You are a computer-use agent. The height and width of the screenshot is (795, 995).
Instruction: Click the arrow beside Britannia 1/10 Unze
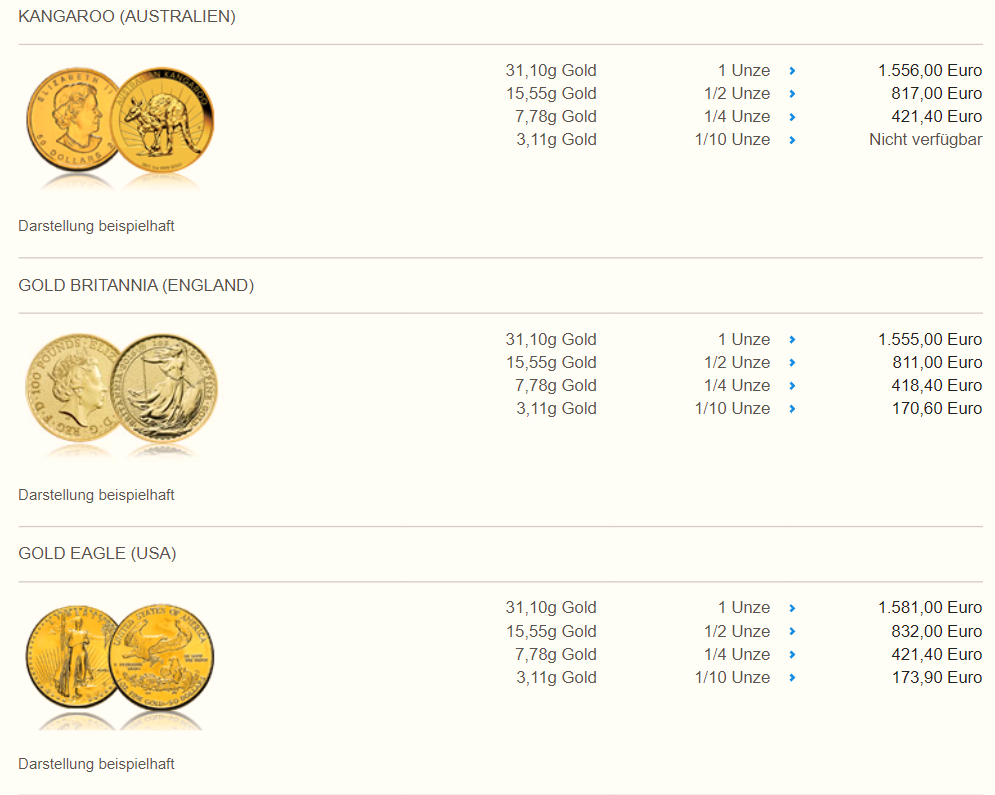coord(792,409)
